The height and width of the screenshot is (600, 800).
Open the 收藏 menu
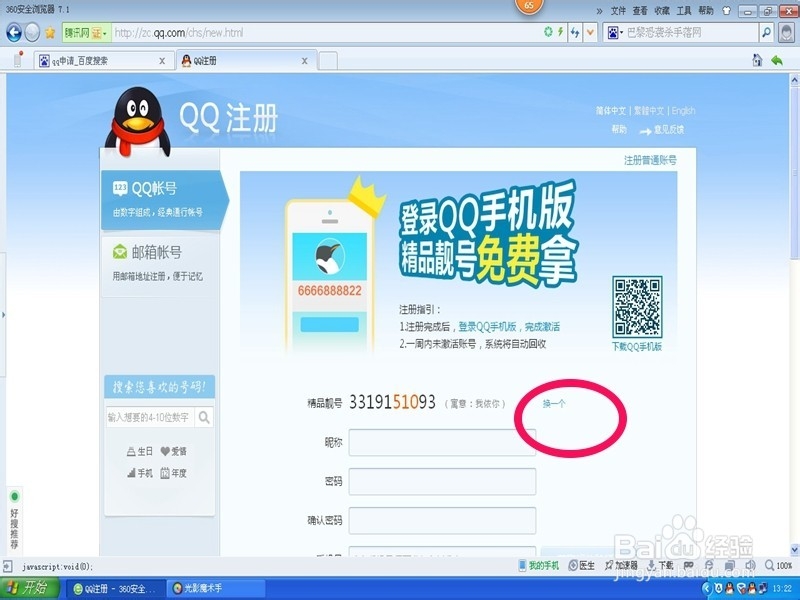pyautogui.click(x=662, y=11)
